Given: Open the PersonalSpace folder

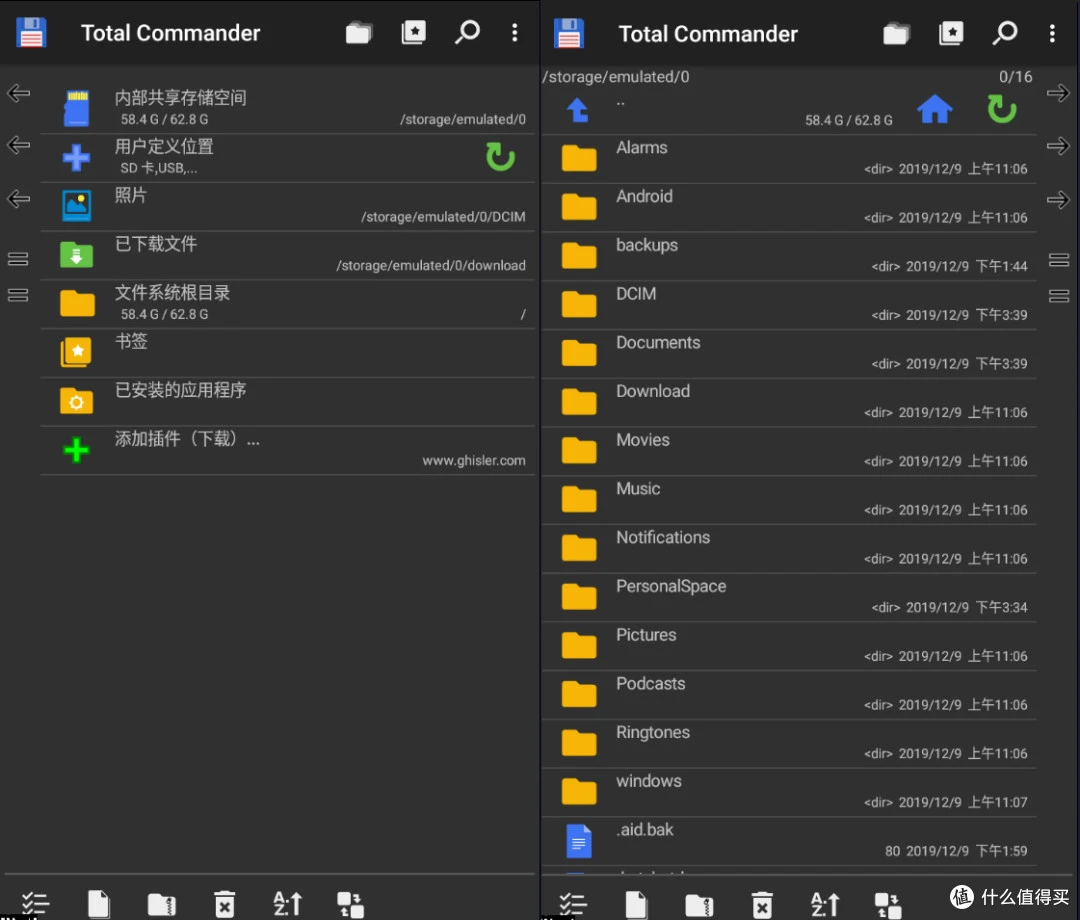Looking at the screenshot, I should [x=789, y=599].
